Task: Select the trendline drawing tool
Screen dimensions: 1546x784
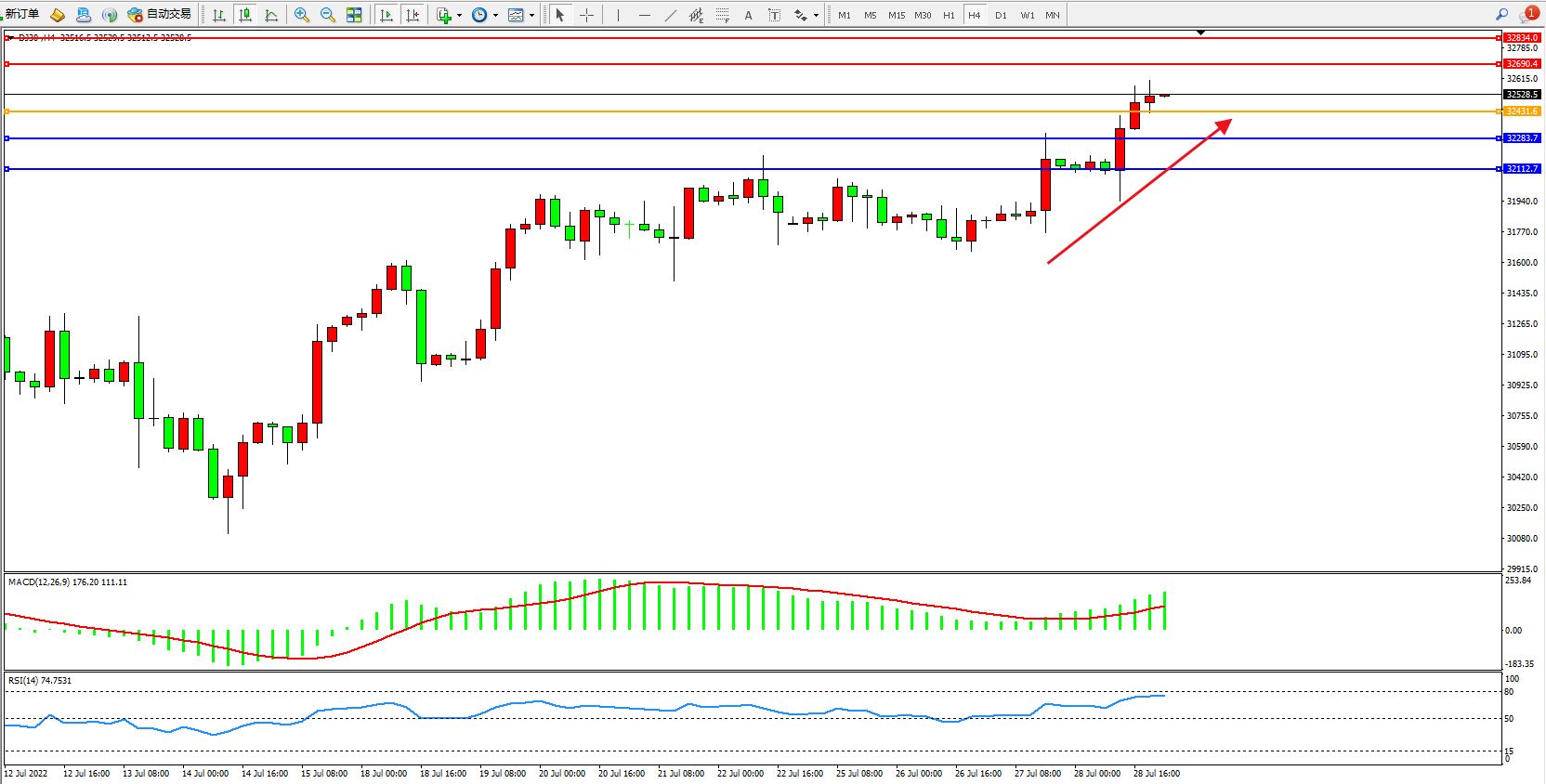Action: pyautogui.click(x=670, y=15)
